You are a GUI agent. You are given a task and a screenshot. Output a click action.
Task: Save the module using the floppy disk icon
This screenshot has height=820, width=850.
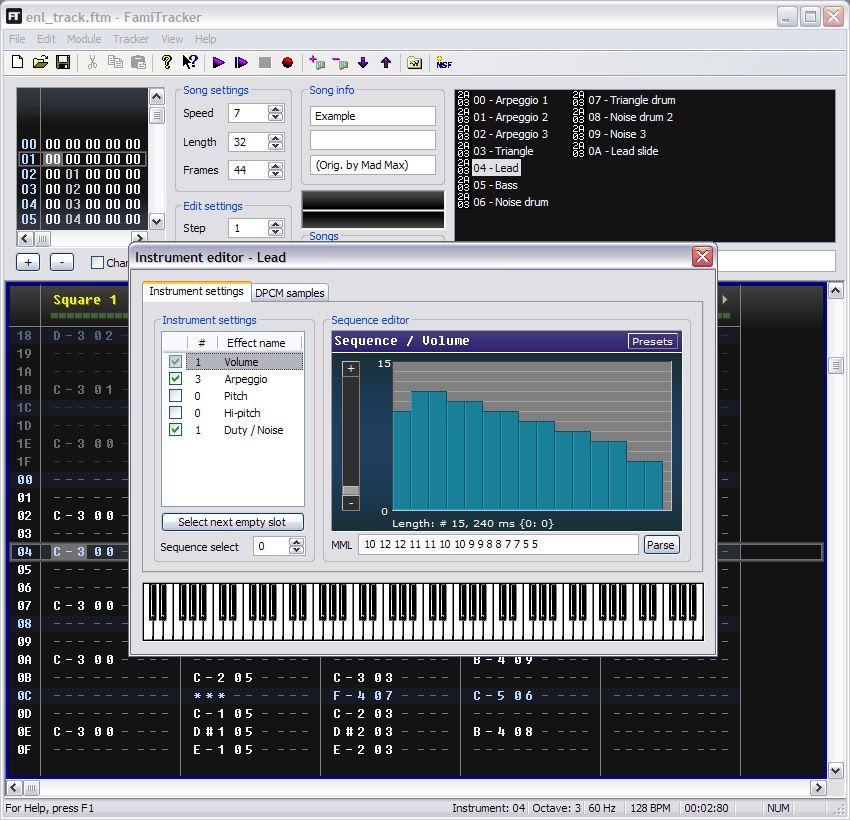[63, 62]
